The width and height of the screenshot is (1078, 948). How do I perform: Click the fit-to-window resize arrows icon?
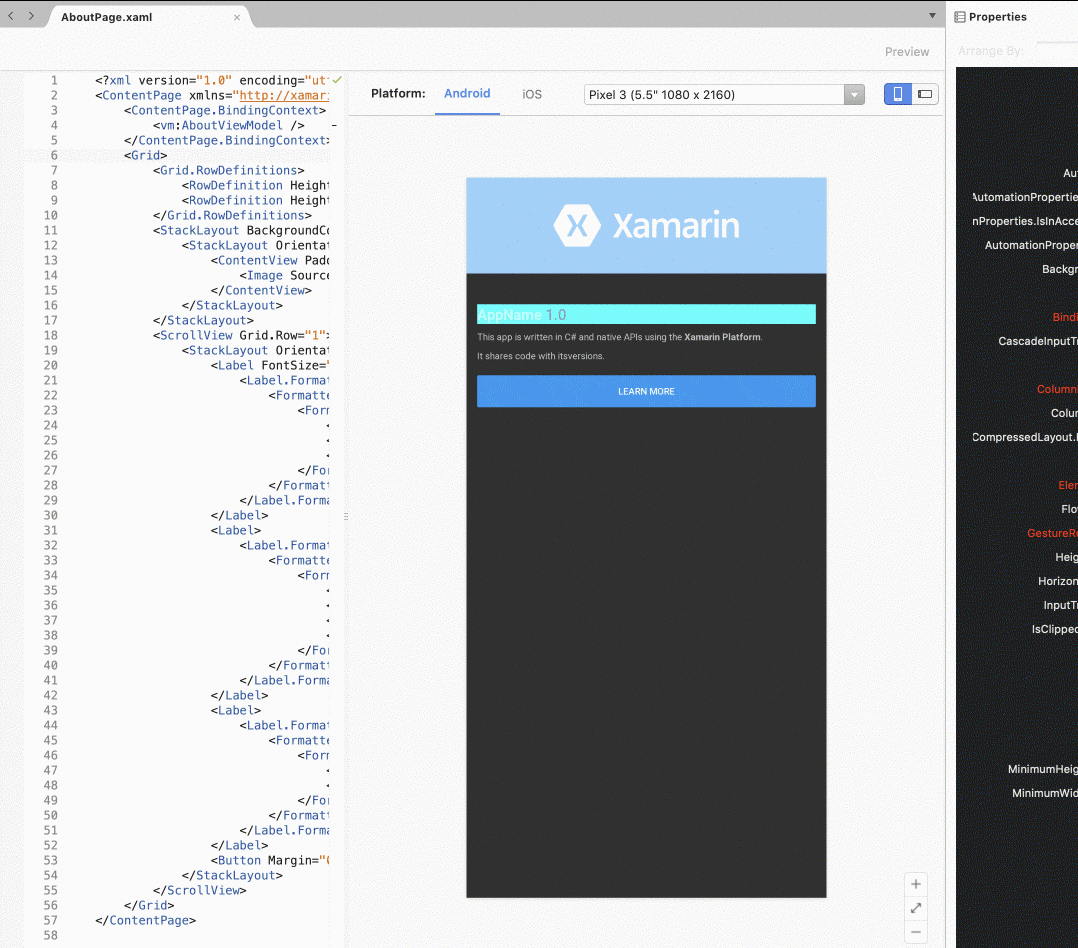[915, 908]
